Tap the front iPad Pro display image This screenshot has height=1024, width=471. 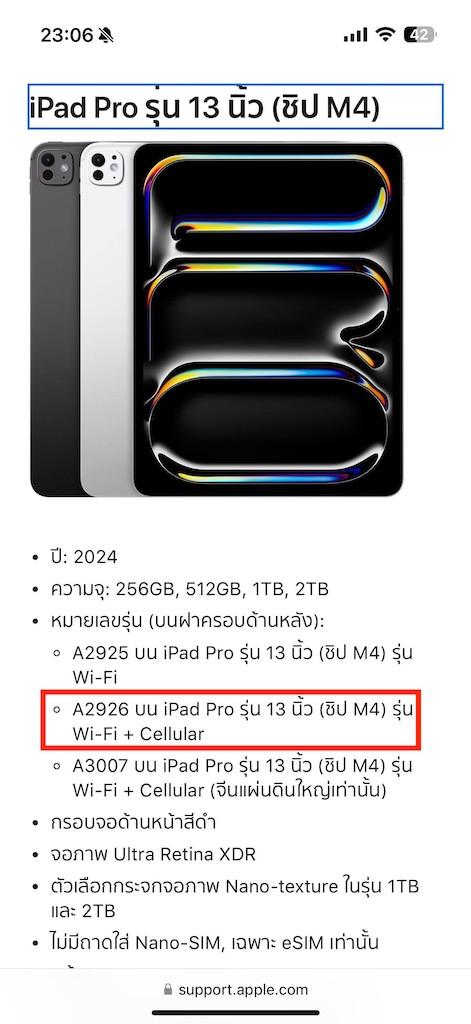pyautogui.click(x=268, y=319)
